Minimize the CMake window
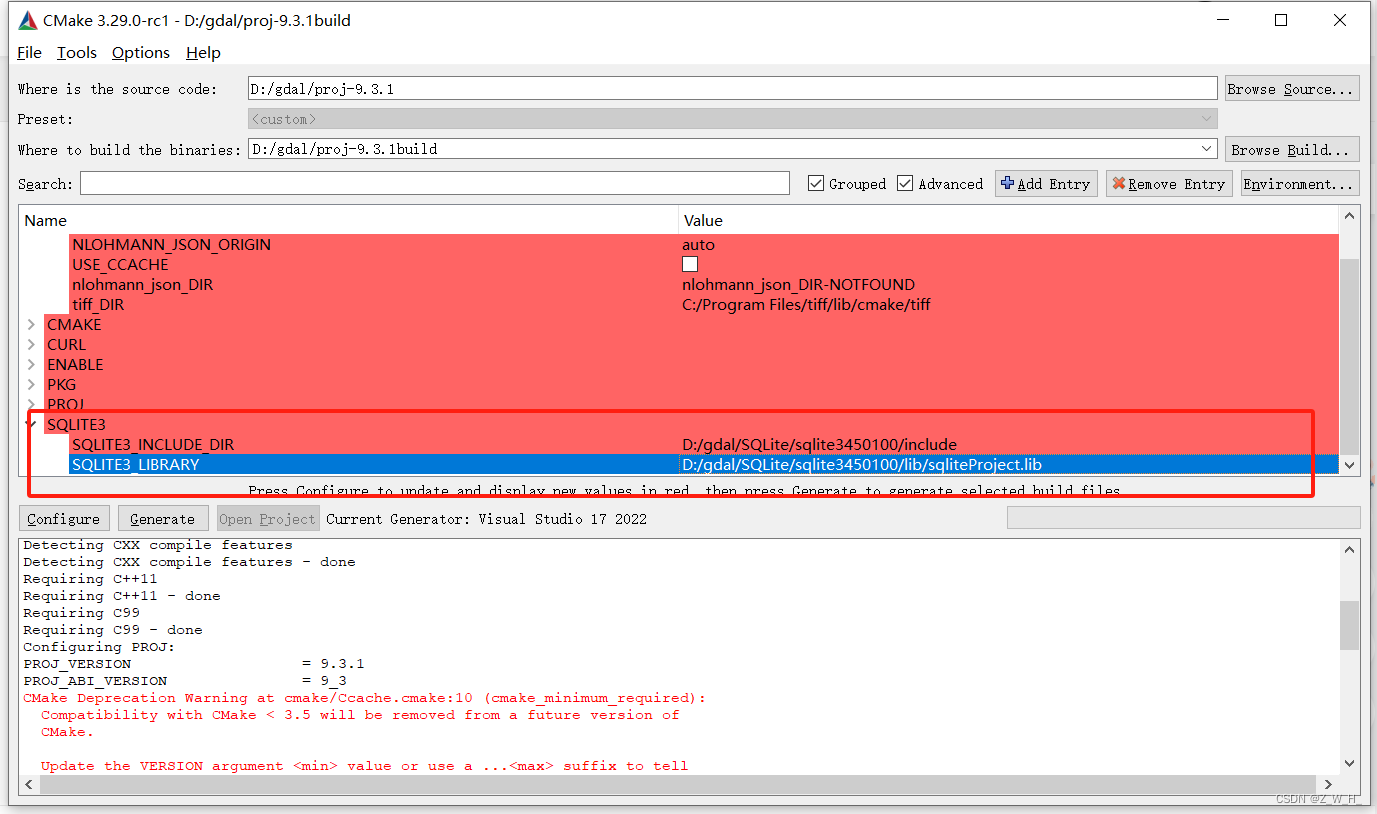 [1222, 20]
